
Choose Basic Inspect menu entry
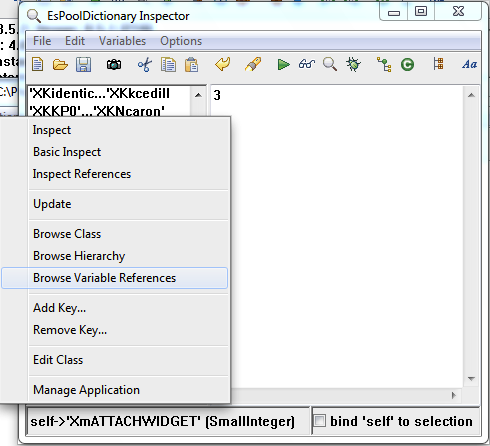tap(115, 152)
